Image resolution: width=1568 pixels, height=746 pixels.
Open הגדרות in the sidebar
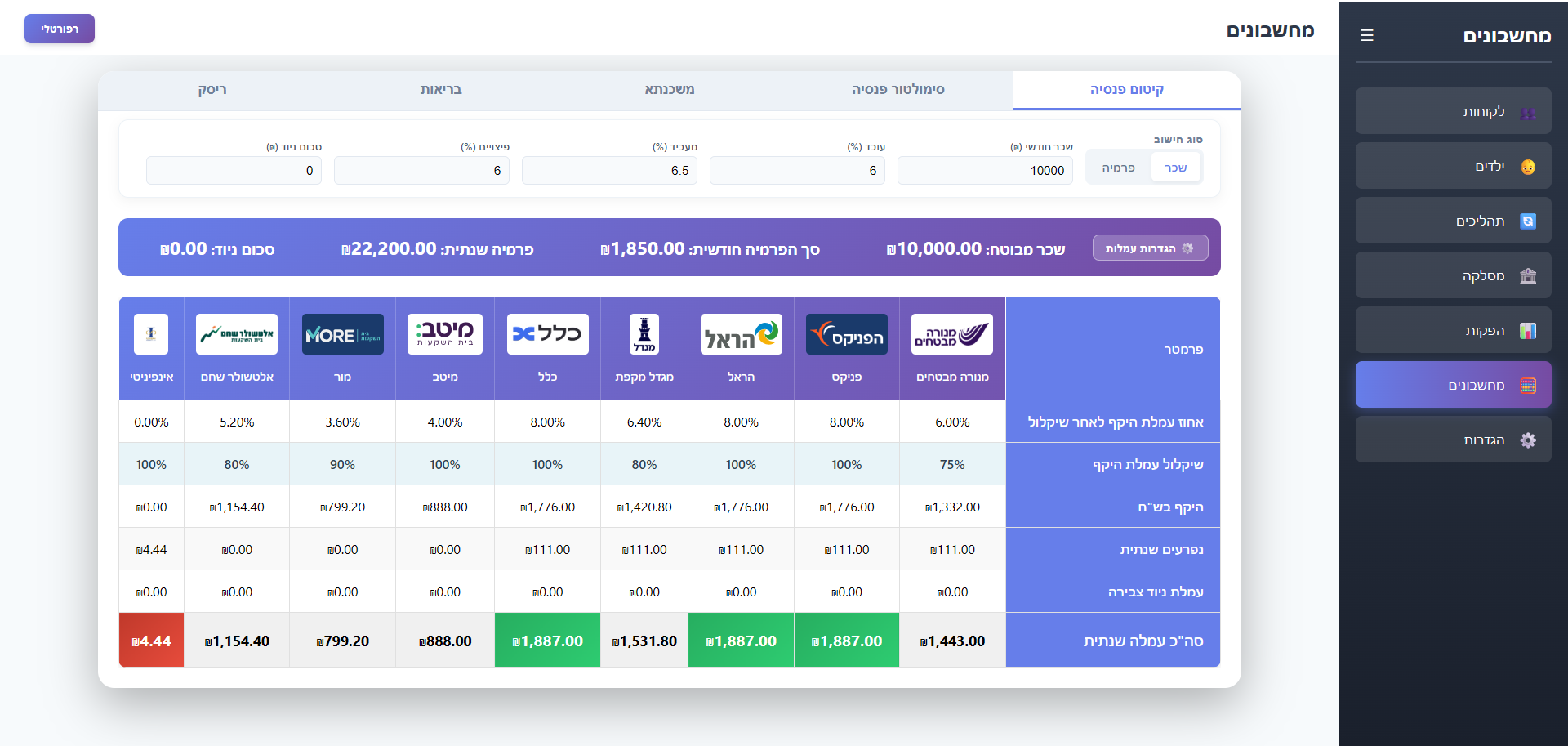coord(1454,440)
